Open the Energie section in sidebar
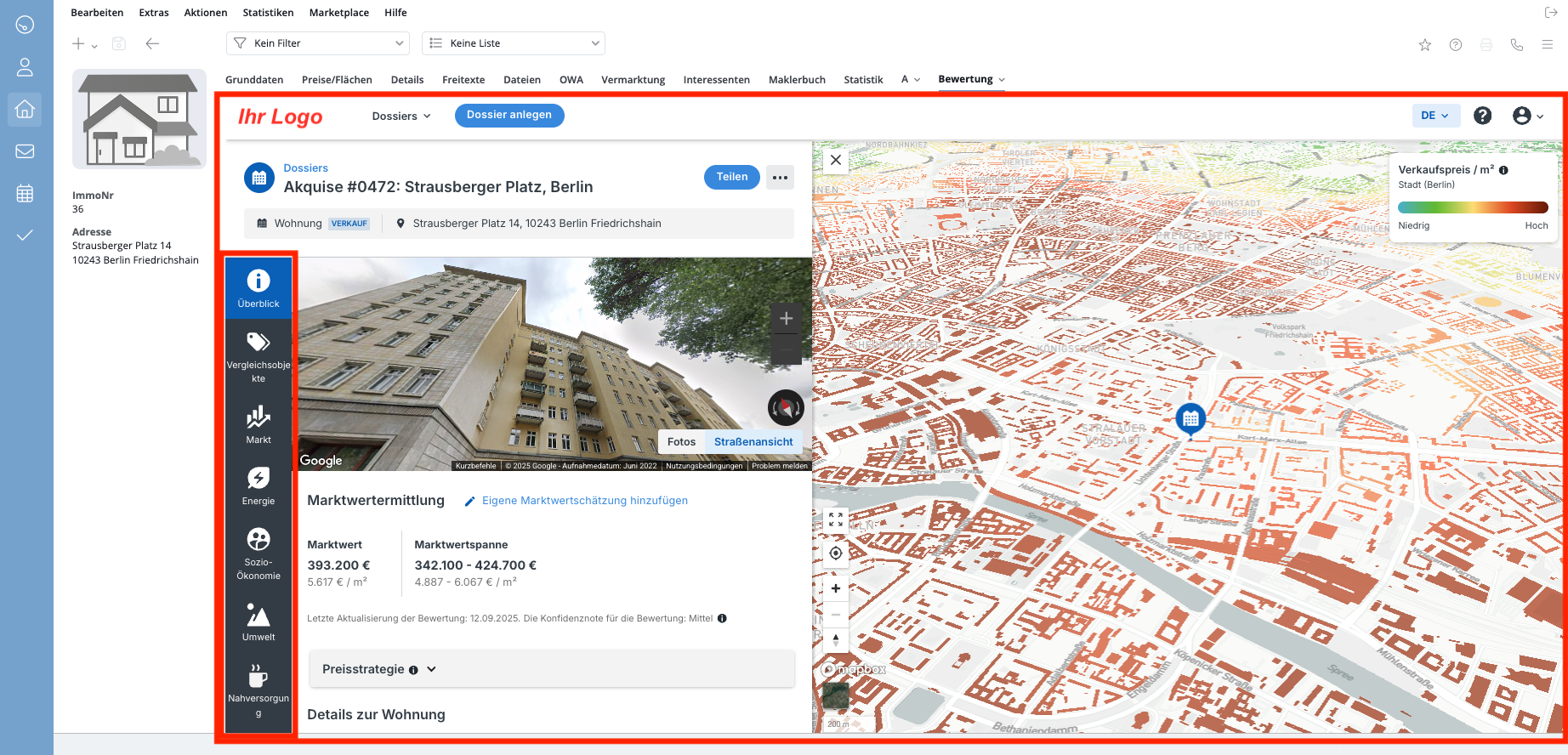The height and width of the screenshot is (755, 1568). (x=258, y=486)
